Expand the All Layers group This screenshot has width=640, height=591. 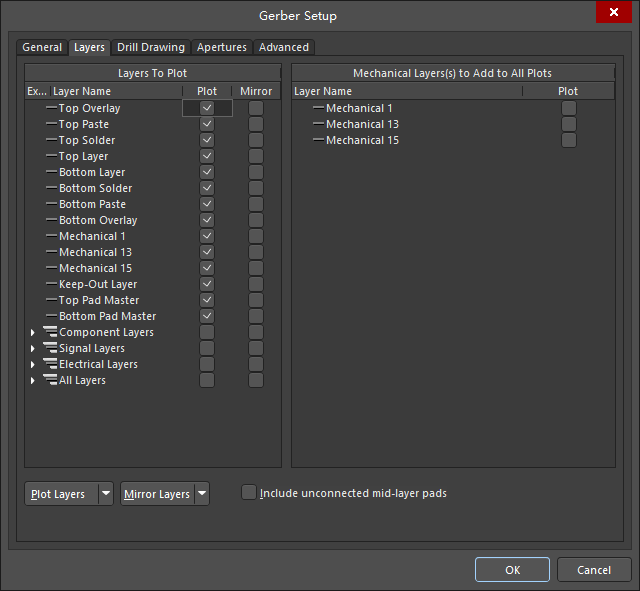point(33,380)
